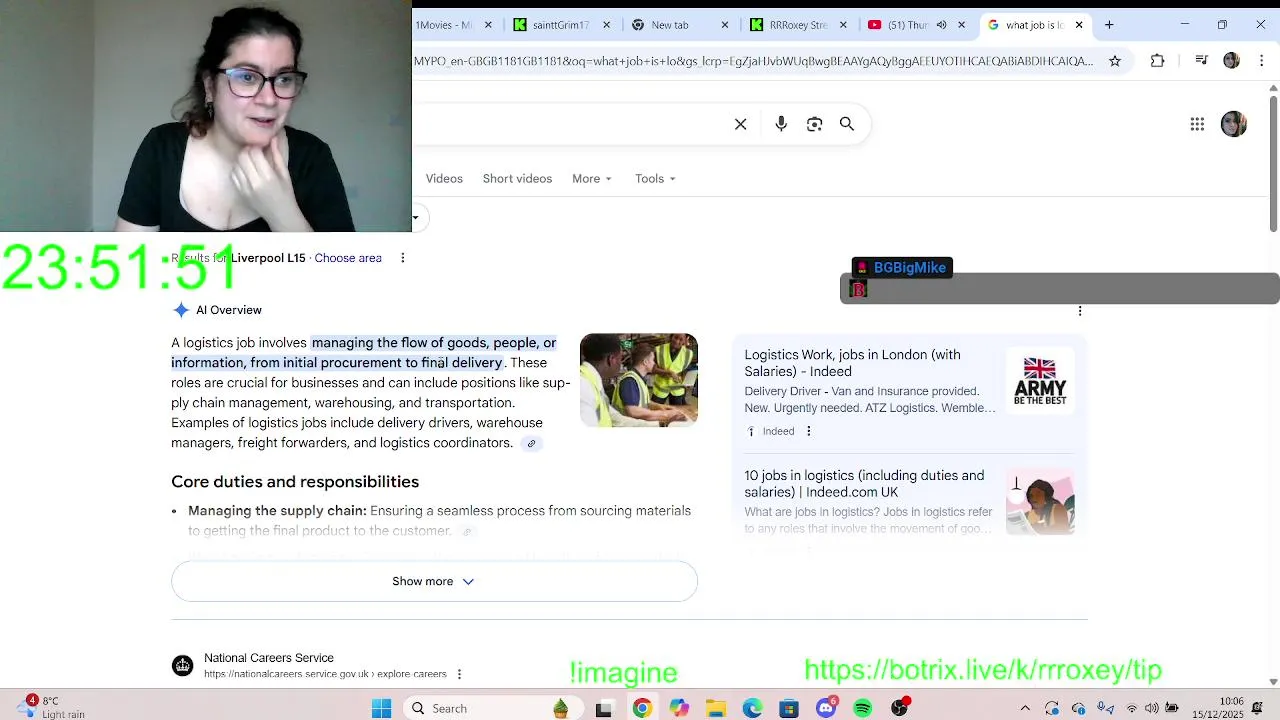Open the Windows Start menu

click(381, 708)
